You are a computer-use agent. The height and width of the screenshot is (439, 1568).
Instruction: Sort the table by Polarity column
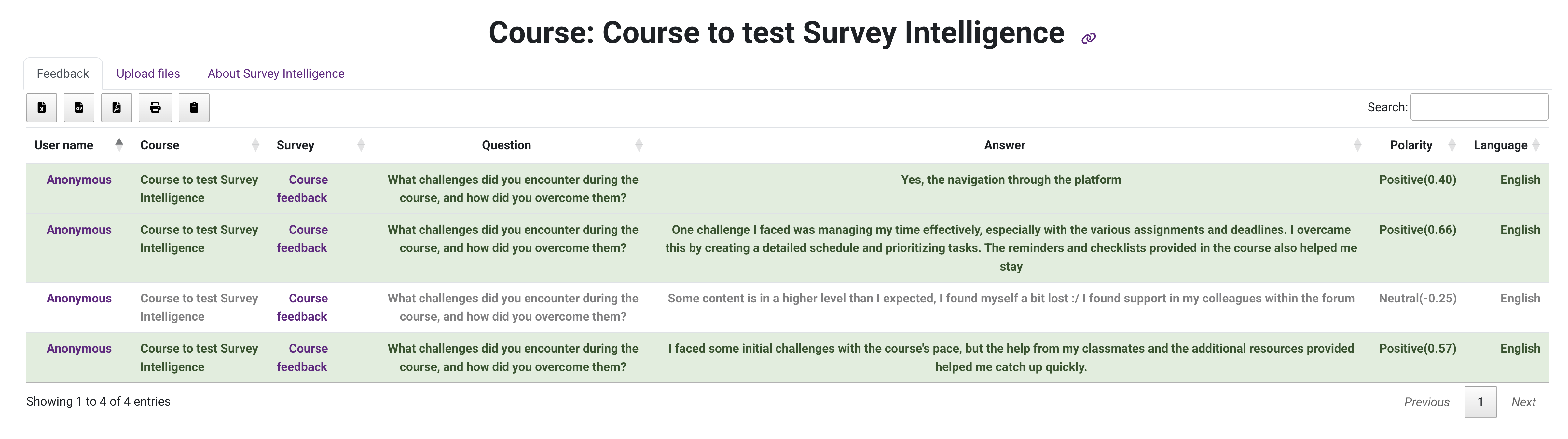pyautogui.click(x=1410, y=145)
